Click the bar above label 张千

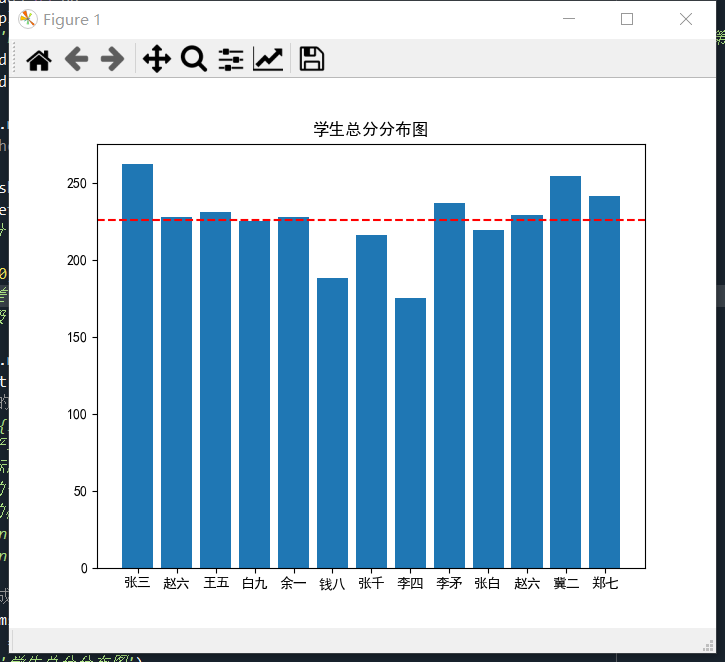click(x=371, y=401)
